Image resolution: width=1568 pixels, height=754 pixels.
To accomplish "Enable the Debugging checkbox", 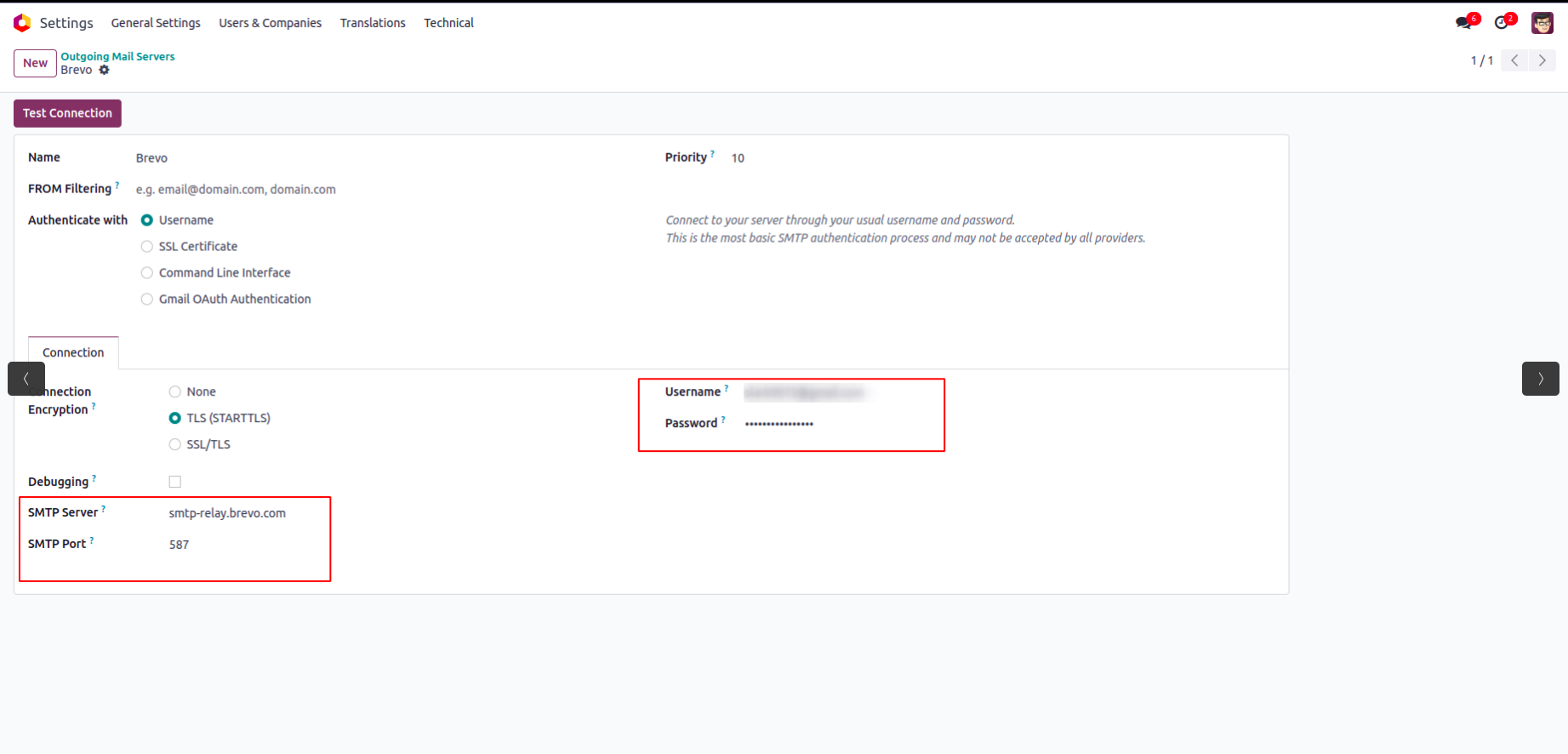I will [x=175, y=482].
